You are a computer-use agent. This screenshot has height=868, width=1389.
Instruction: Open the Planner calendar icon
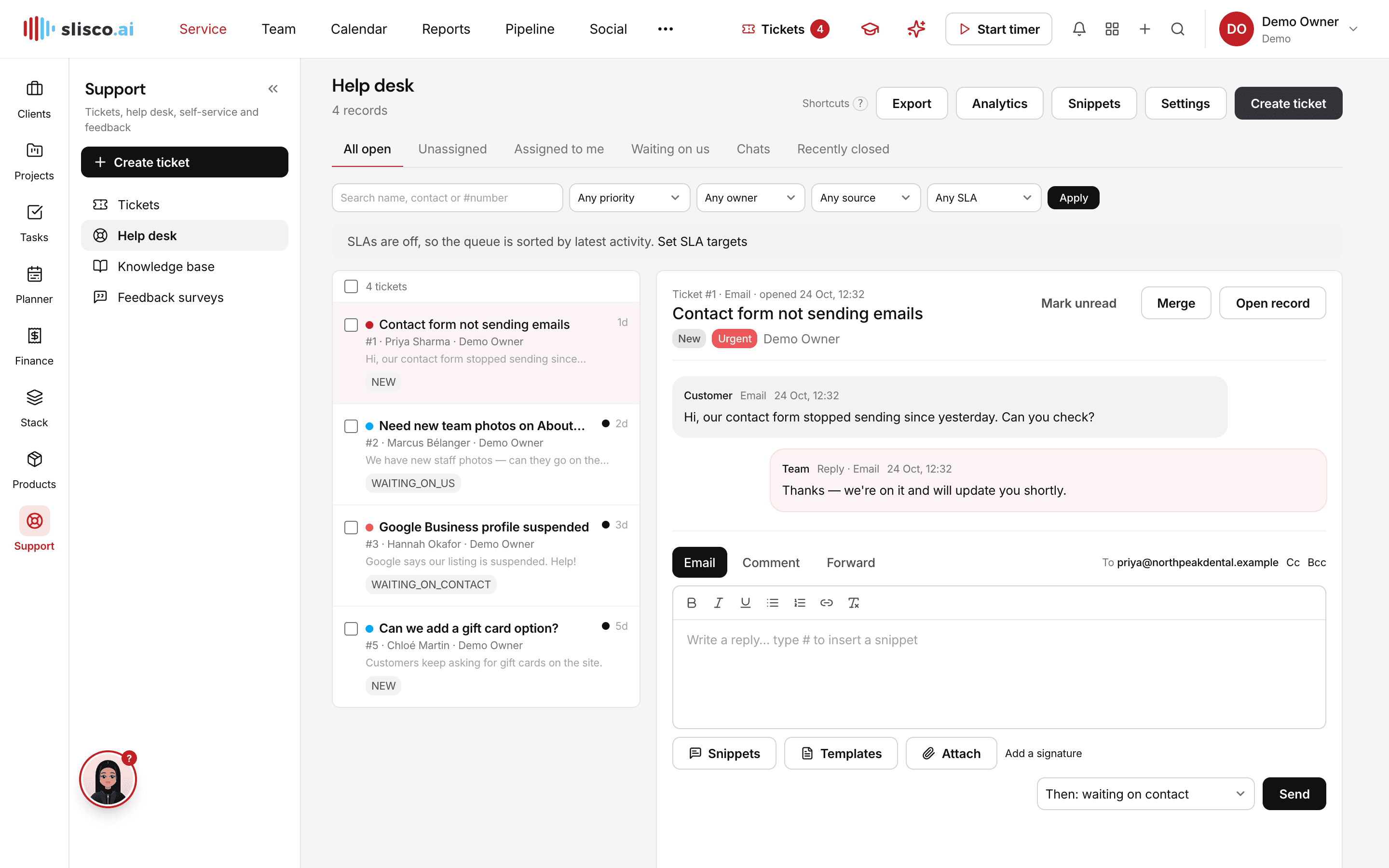coord(34,285)
